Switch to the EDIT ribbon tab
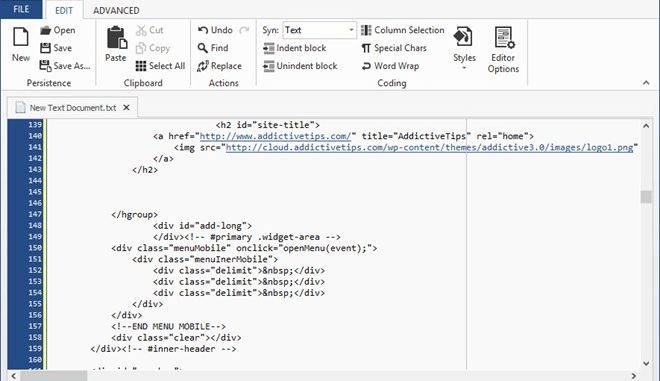Screen dimensions: 660x381 pyautogui.click(x=64, y=10)
